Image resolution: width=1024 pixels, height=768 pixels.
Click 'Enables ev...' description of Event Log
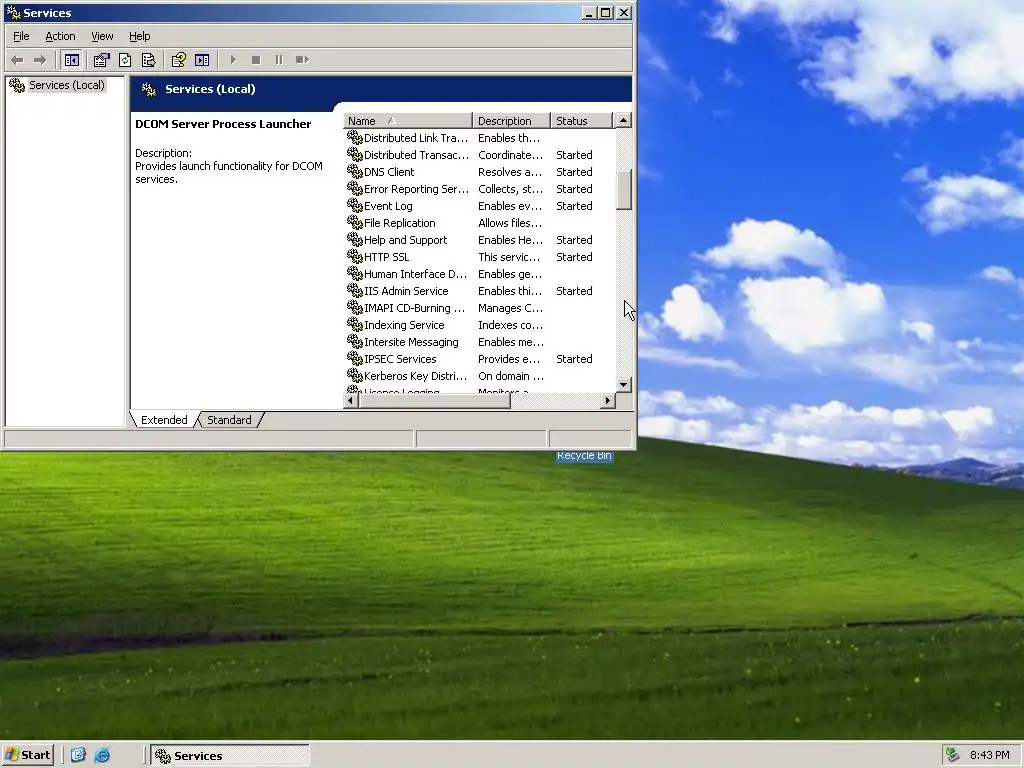[510, 206]
